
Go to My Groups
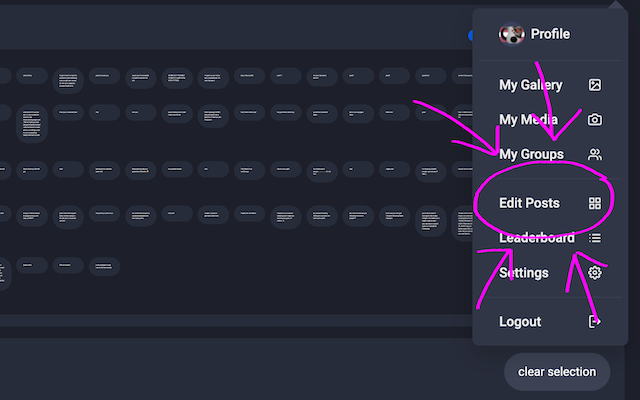click(531, 154)
